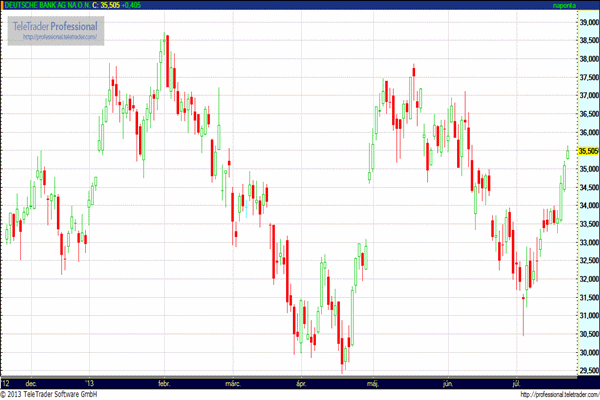Click the 39,000 level on price axis
The image size is (600, 400).
click(x=586, y=22)
